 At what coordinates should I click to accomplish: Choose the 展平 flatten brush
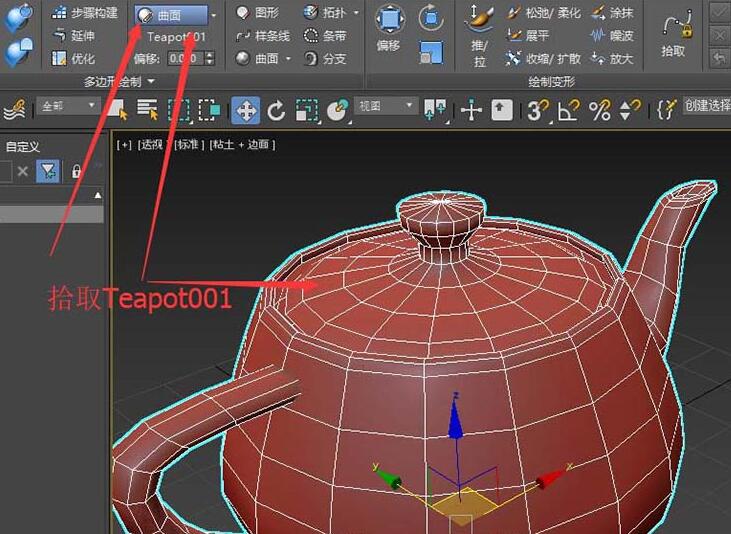(528, 35)
